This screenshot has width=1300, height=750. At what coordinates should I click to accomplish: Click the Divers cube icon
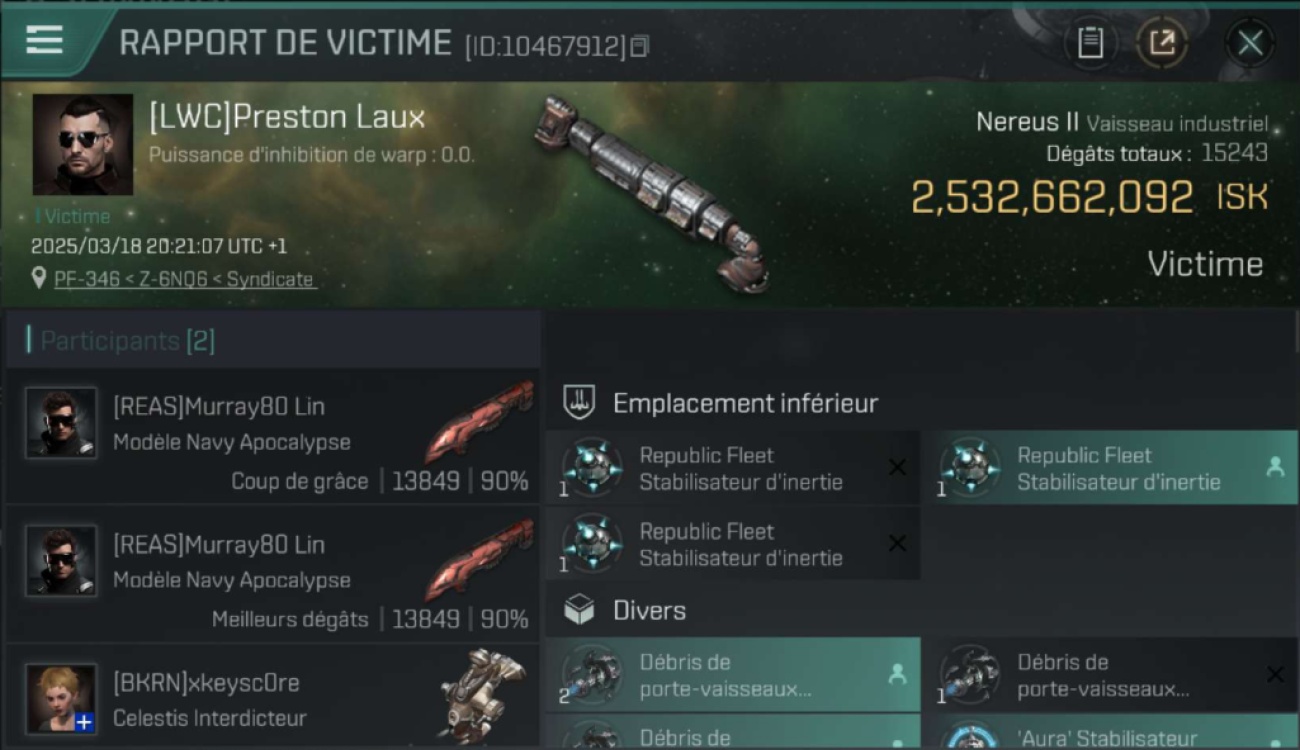[580, 610]
